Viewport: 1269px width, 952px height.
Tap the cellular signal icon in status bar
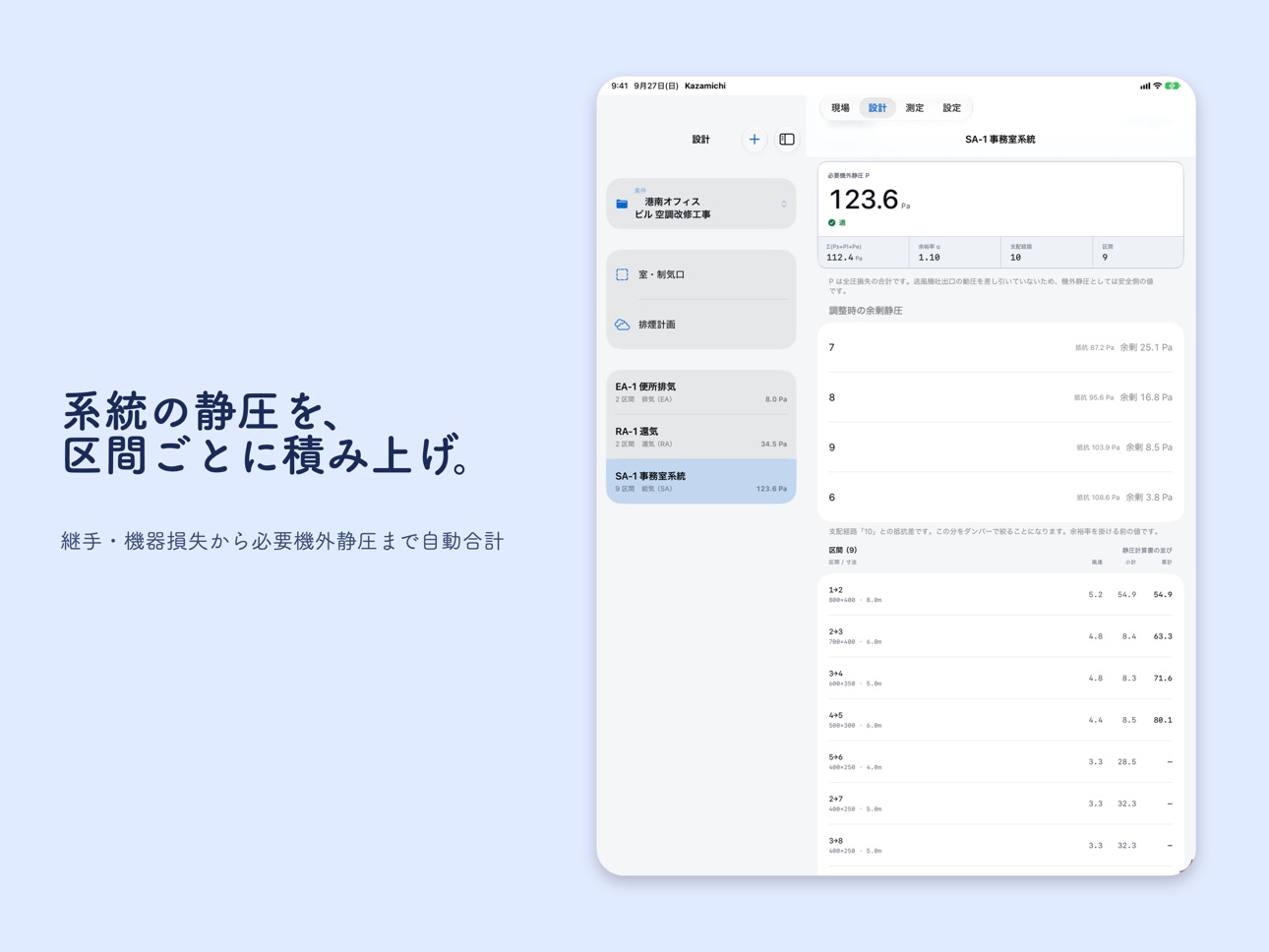[1145, 87]
